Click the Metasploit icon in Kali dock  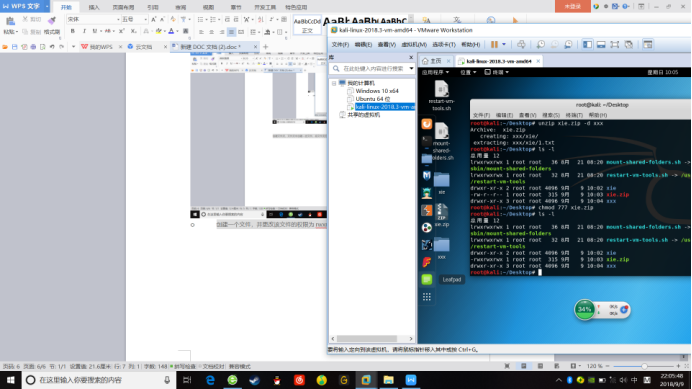pos(426,176)
